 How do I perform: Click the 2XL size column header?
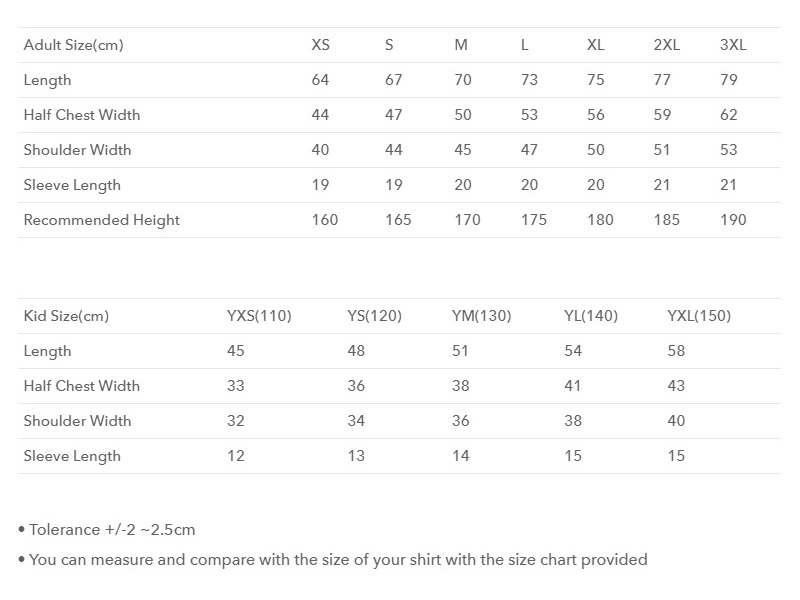(x=666, y=45)
